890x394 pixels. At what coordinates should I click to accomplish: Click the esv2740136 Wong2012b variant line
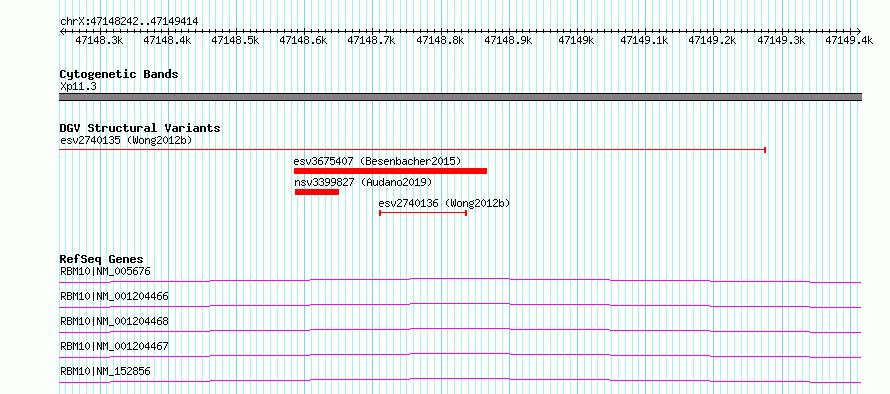pyautogui.click(x=423, y=212)
